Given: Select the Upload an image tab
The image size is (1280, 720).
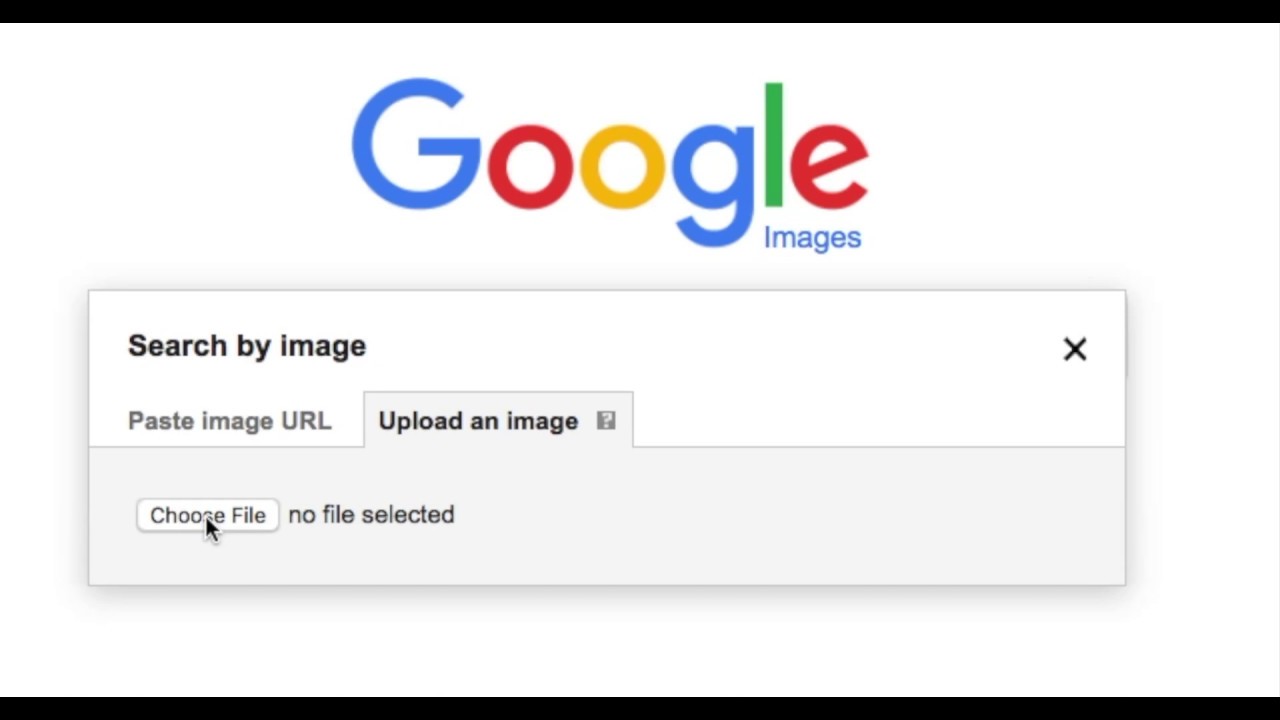Looking at the screenshot, I should tap(477, 421).
